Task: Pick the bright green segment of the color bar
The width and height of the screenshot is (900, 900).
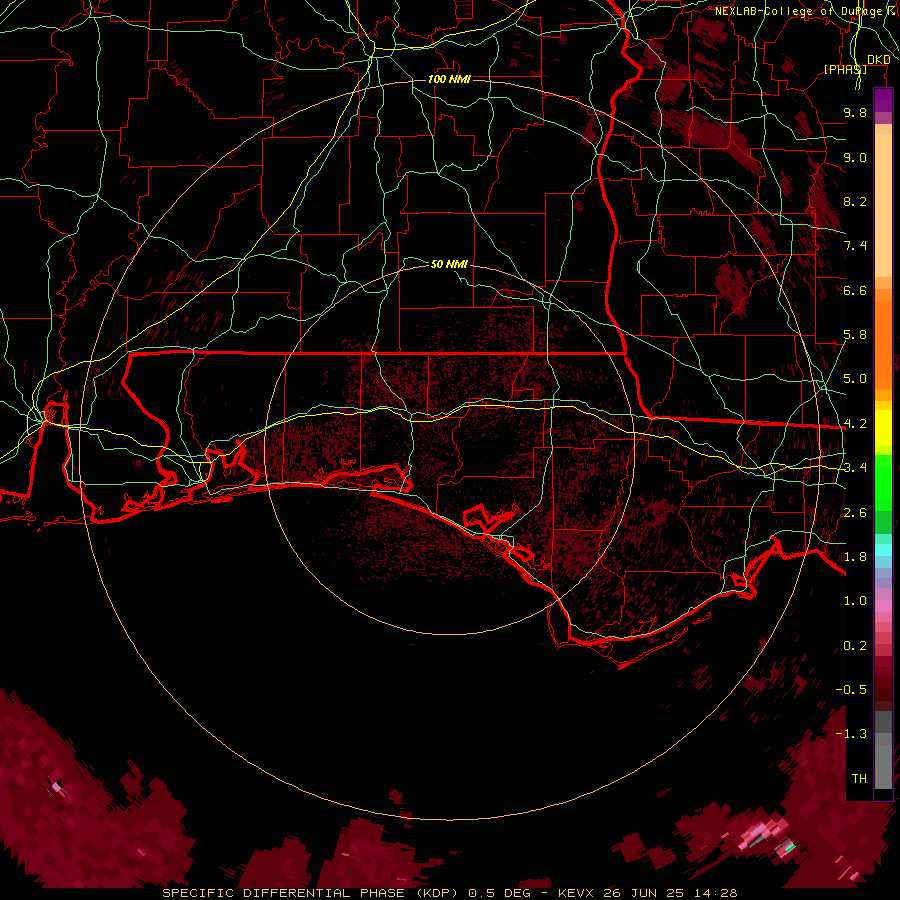Action: tap(883, 482)
